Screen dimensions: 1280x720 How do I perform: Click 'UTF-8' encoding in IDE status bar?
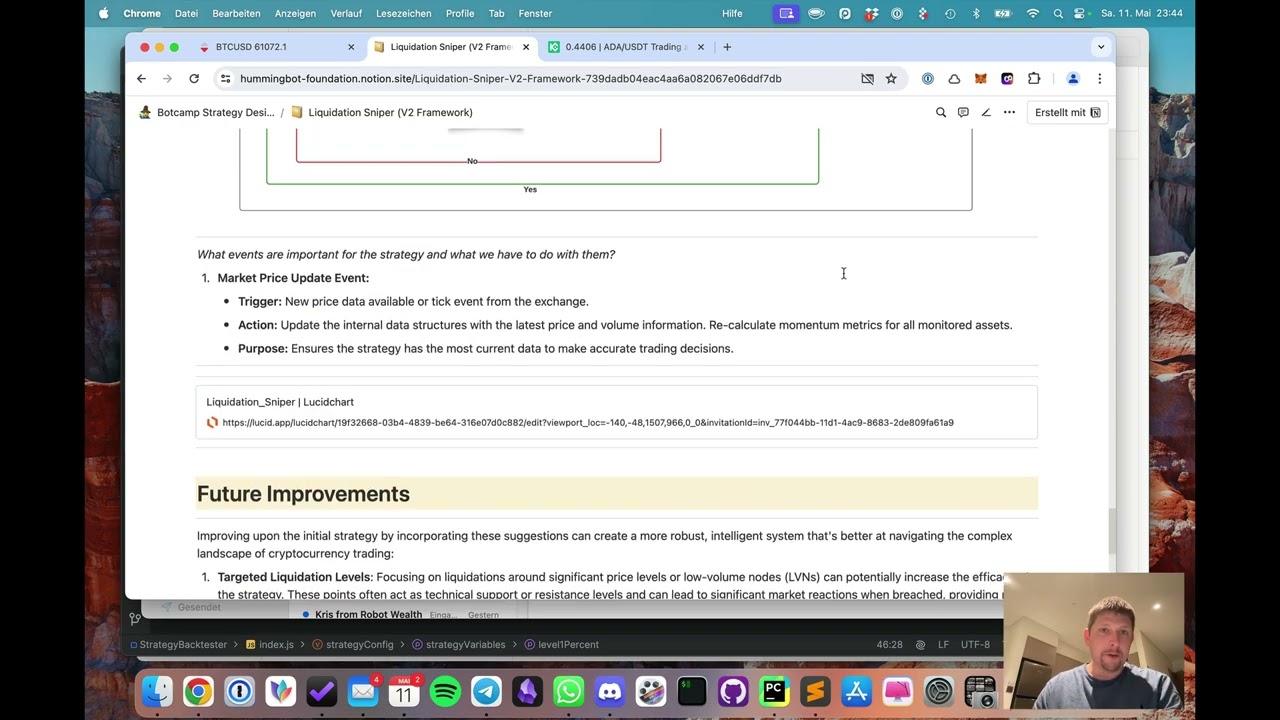(x=975, y=644)
